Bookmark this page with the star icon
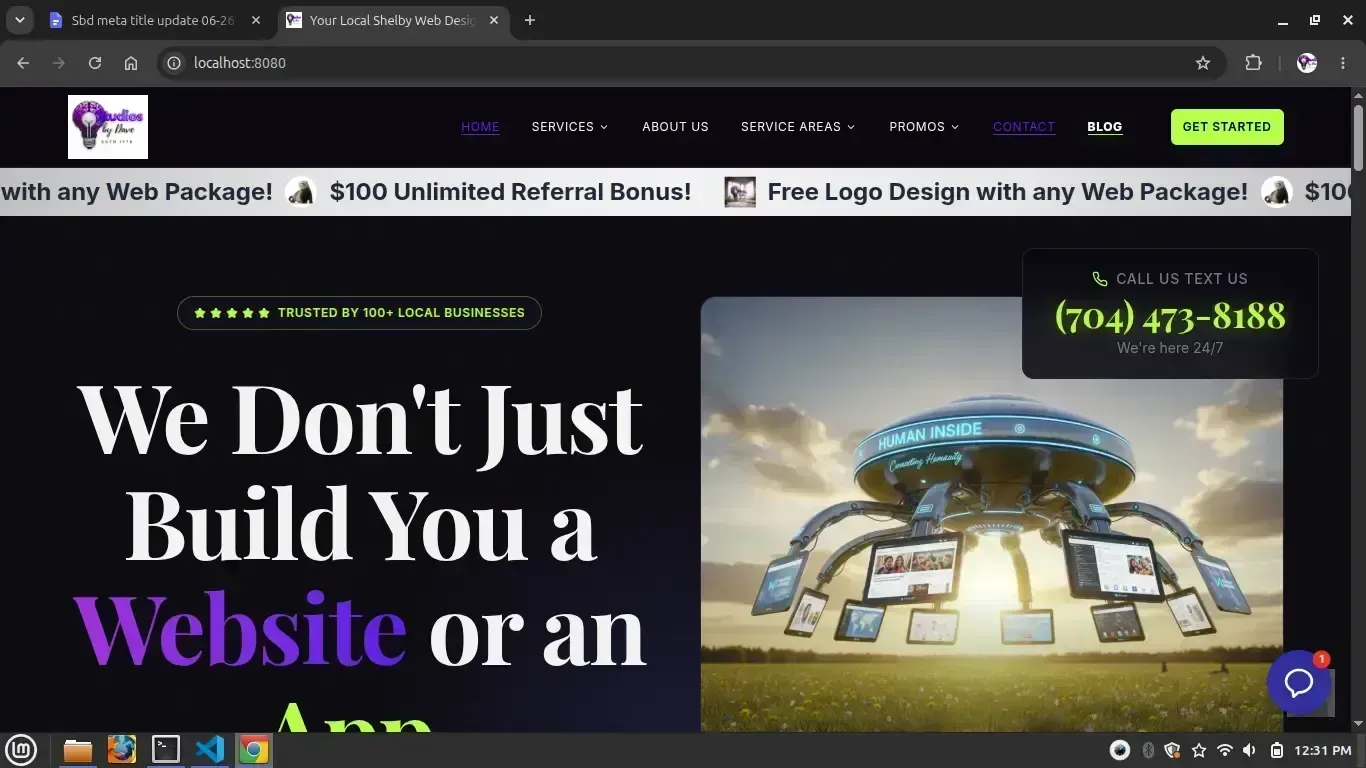1366x768 pixels. [x=1203, y=63]
